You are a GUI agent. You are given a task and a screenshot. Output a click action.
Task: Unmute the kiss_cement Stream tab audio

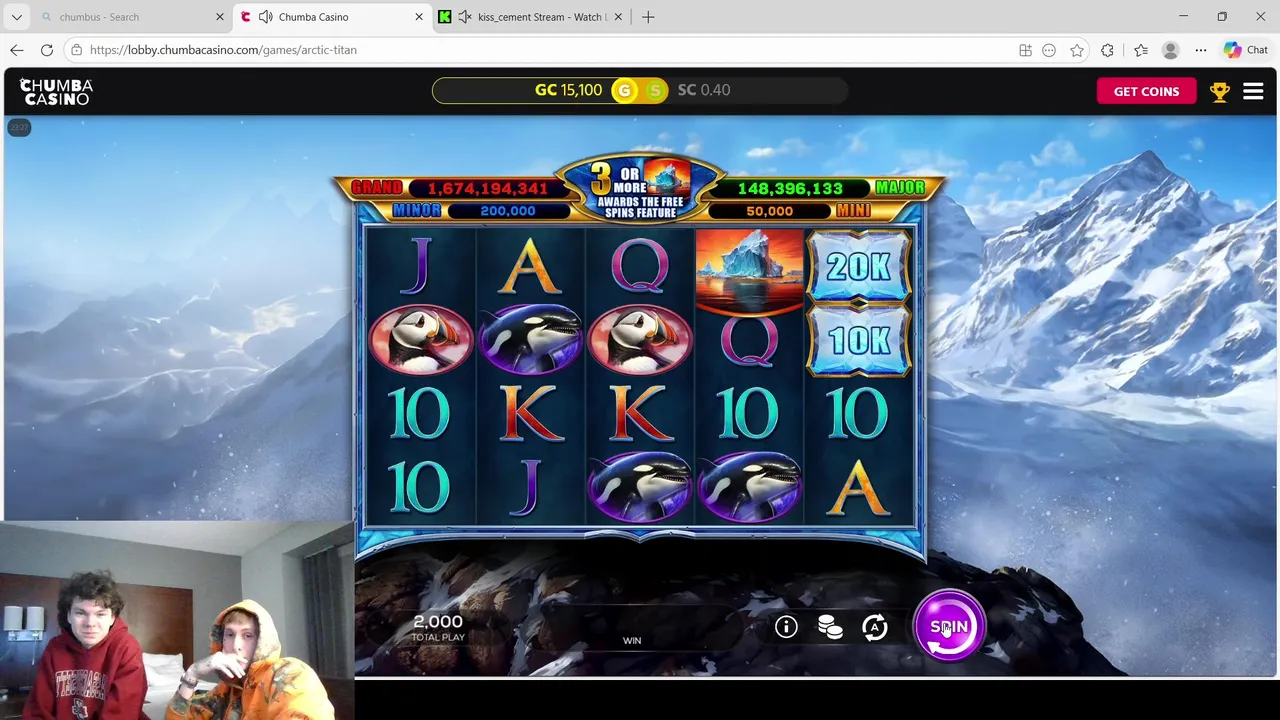(465, 17)
